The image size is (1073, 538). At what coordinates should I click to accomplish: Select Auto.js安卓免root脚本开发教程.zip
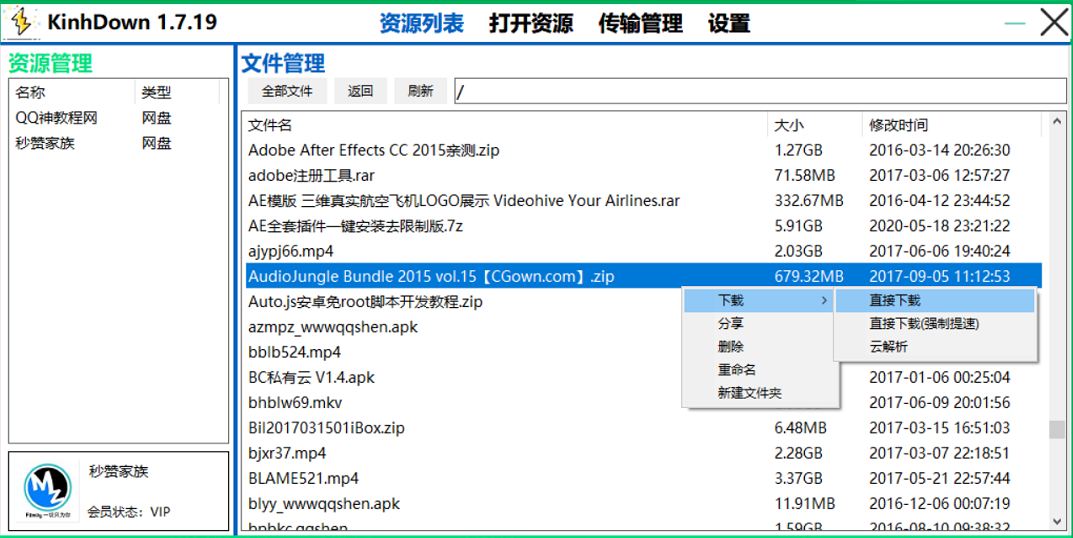coord(365,302)
